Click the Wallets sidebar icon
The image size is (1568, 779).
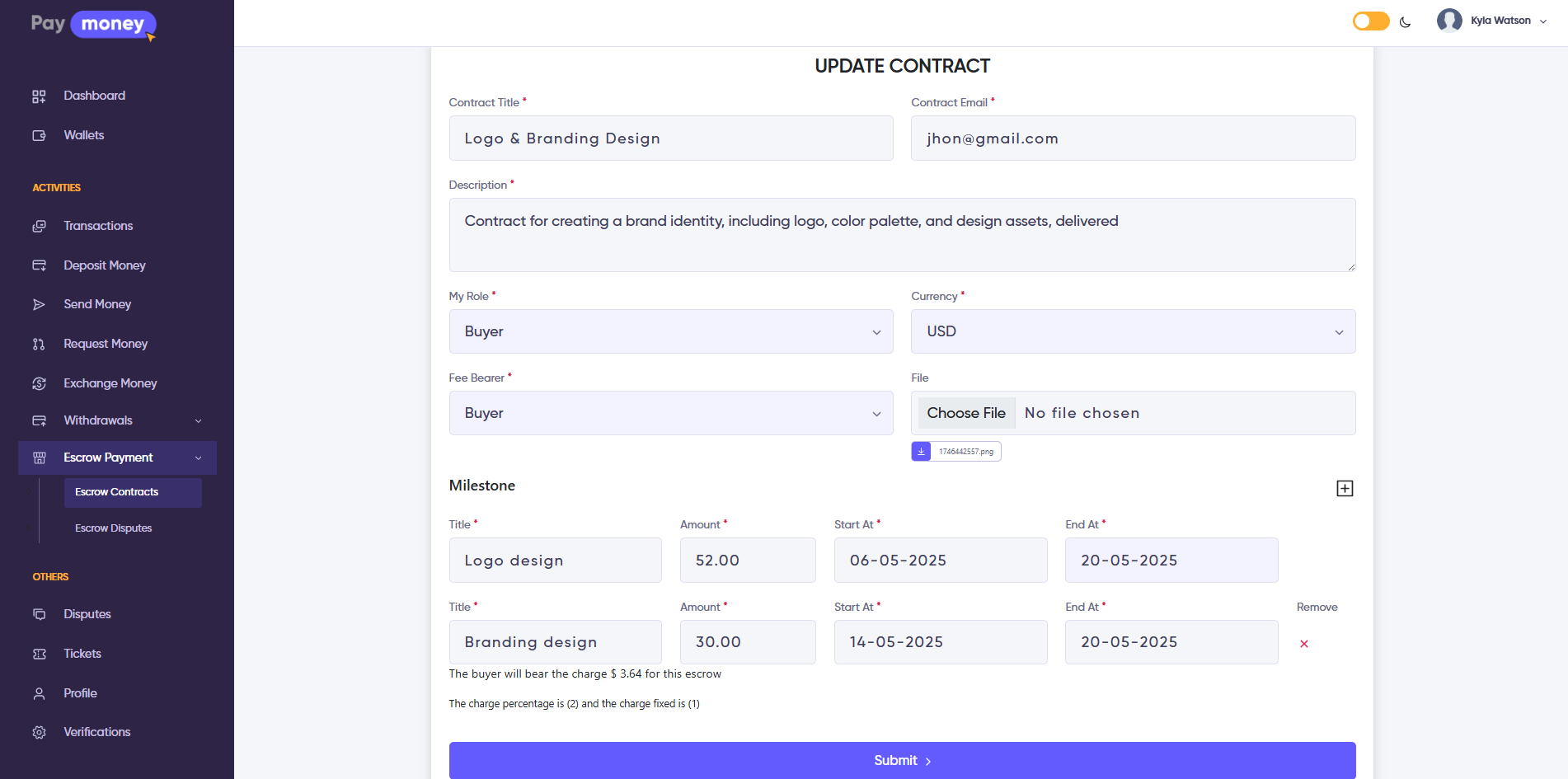pos(39,136)
